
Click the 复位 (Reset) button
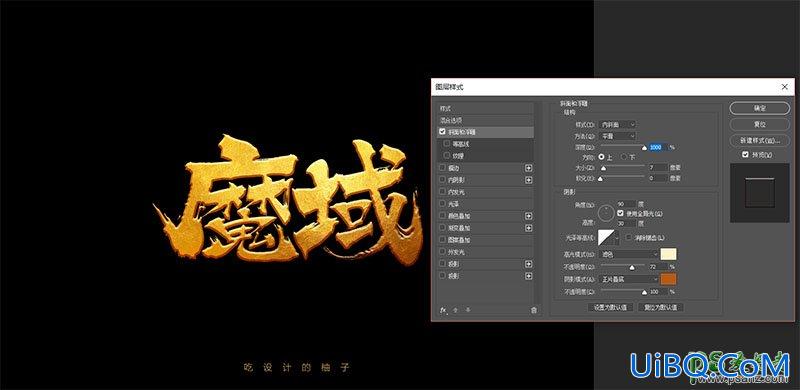pyautogui.click(x=760, y=124)
